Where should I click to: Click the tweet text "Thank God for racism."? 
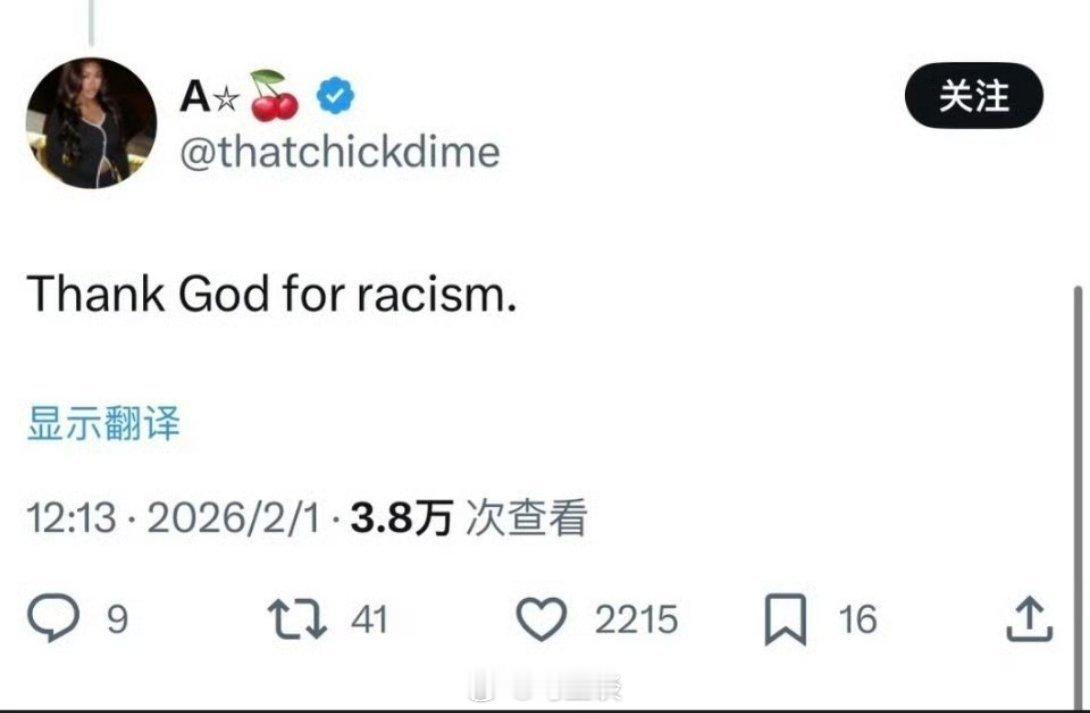272,295
